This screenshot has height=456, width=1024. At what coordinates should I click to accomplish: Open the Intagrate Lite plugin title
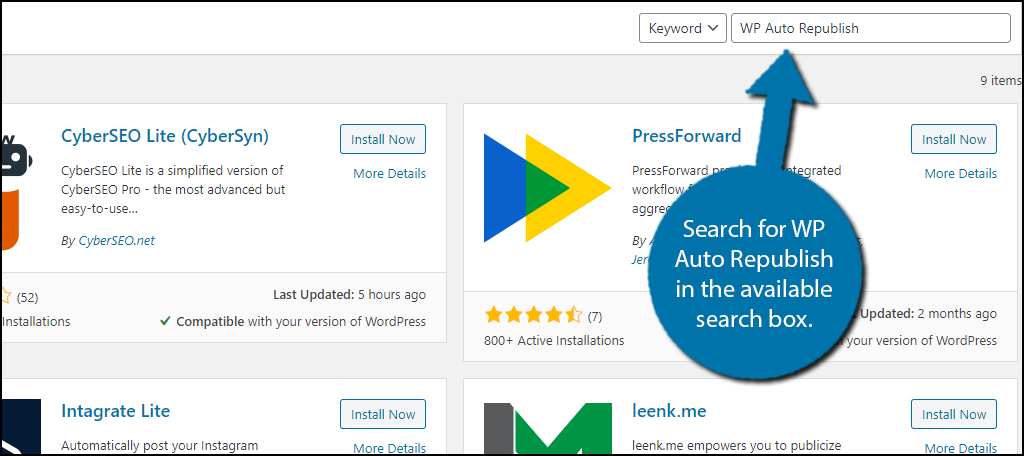coord(116,411)
